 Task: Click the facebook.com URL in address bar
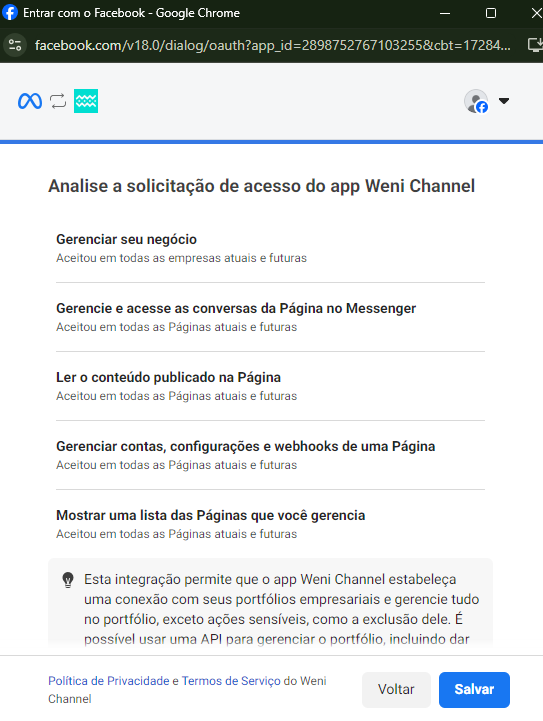[x=272, y=45]
